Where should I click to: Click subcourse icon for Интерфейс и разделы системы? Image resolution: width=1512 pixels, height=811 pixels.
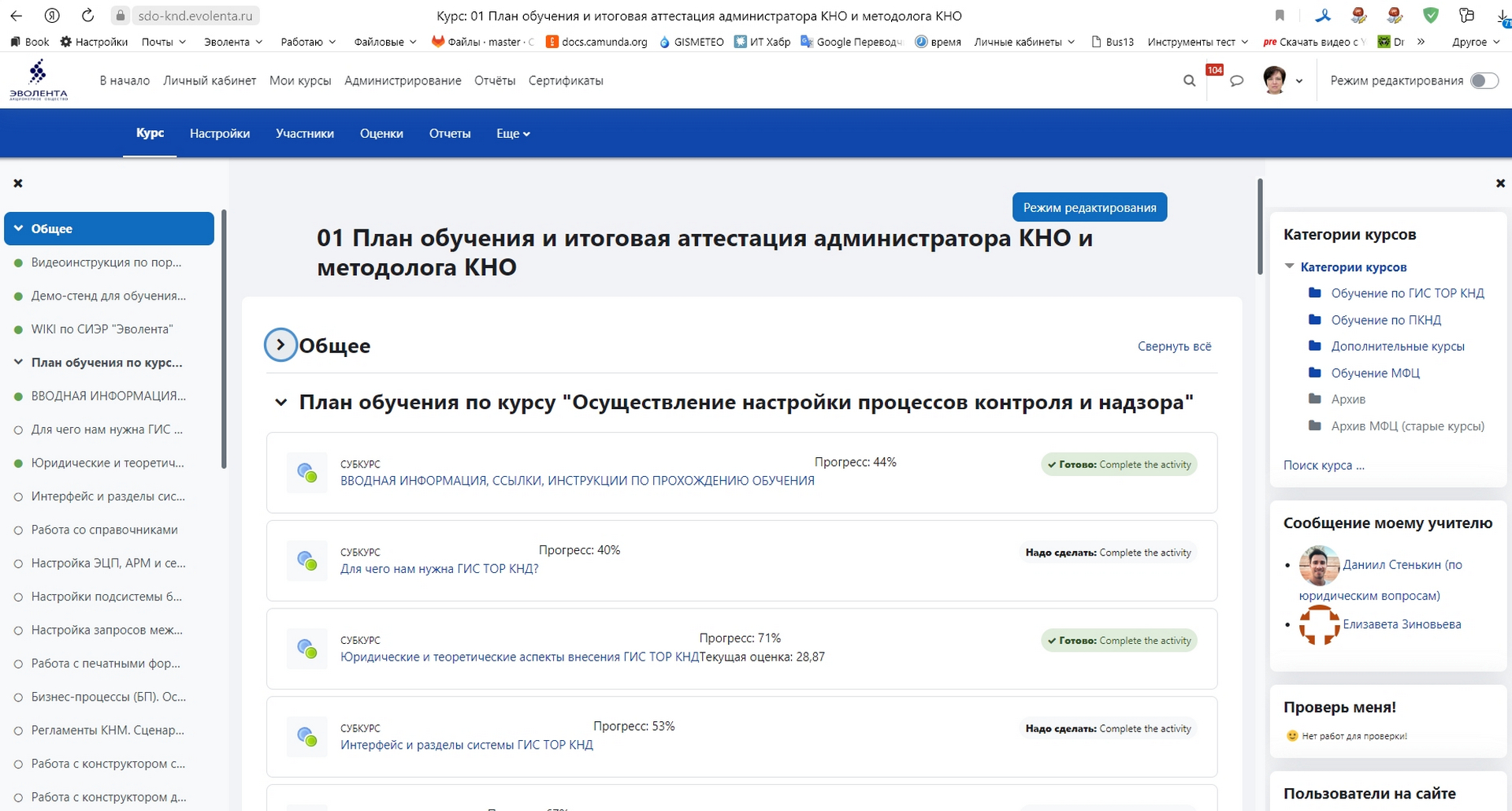[x=306, y=737]
